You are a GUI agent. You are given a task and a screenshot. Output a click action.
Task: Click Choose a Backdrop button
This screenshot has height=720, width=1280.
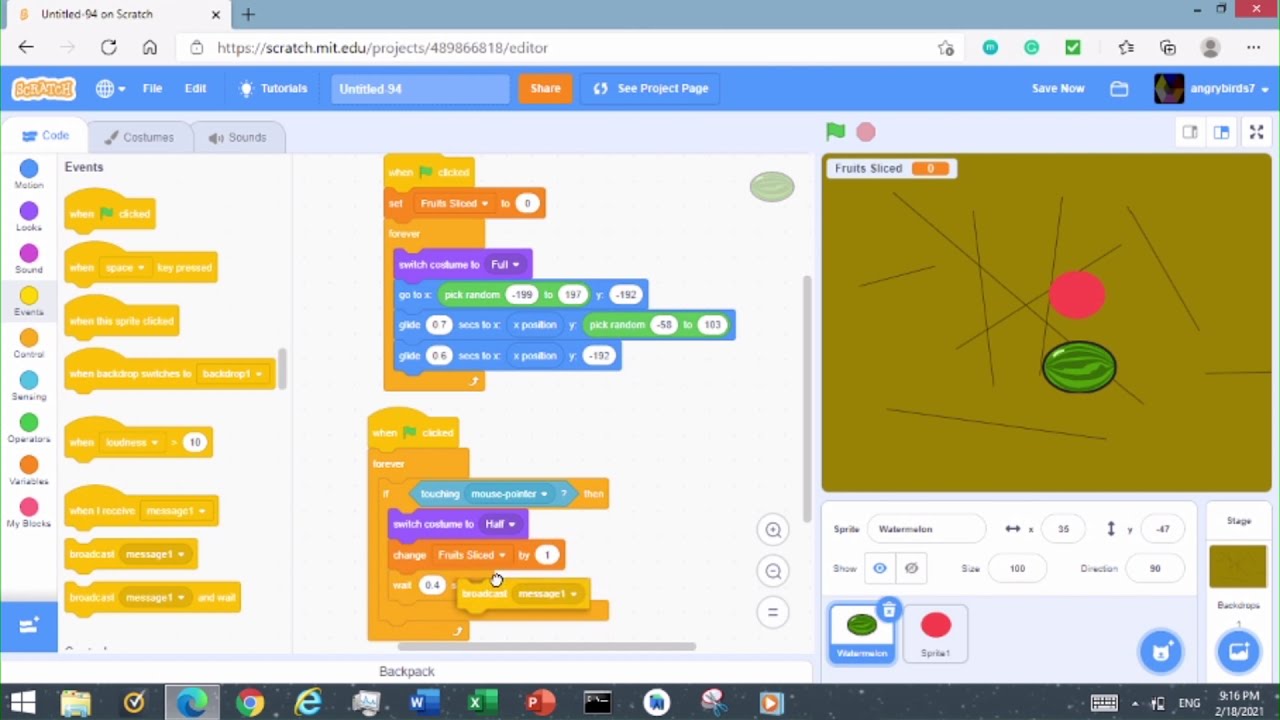(x=1238, y=652)
